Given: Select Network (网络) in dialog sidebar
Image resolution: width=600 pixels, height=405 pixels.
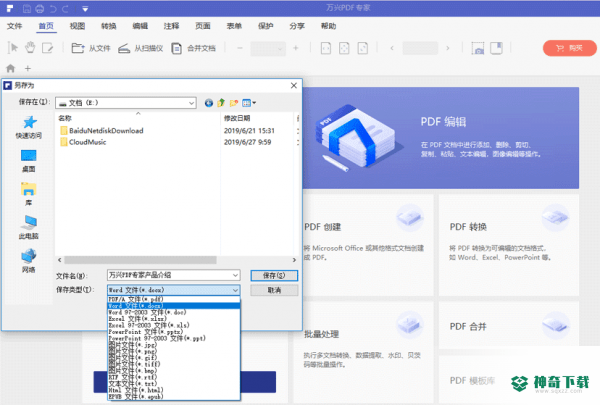Looking at the screenshot, I should 29,261.
